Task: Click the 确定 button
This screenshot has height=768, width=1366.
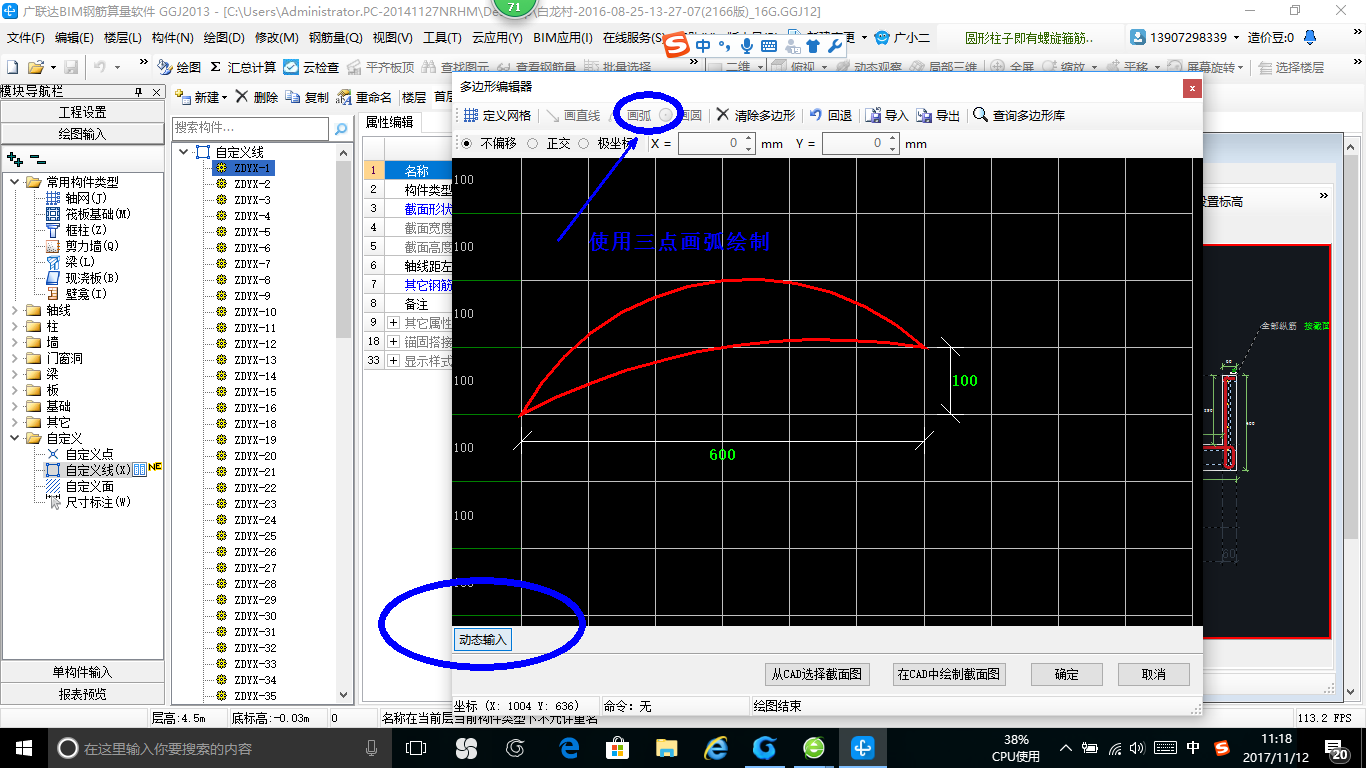Action: coord(1067,674)
